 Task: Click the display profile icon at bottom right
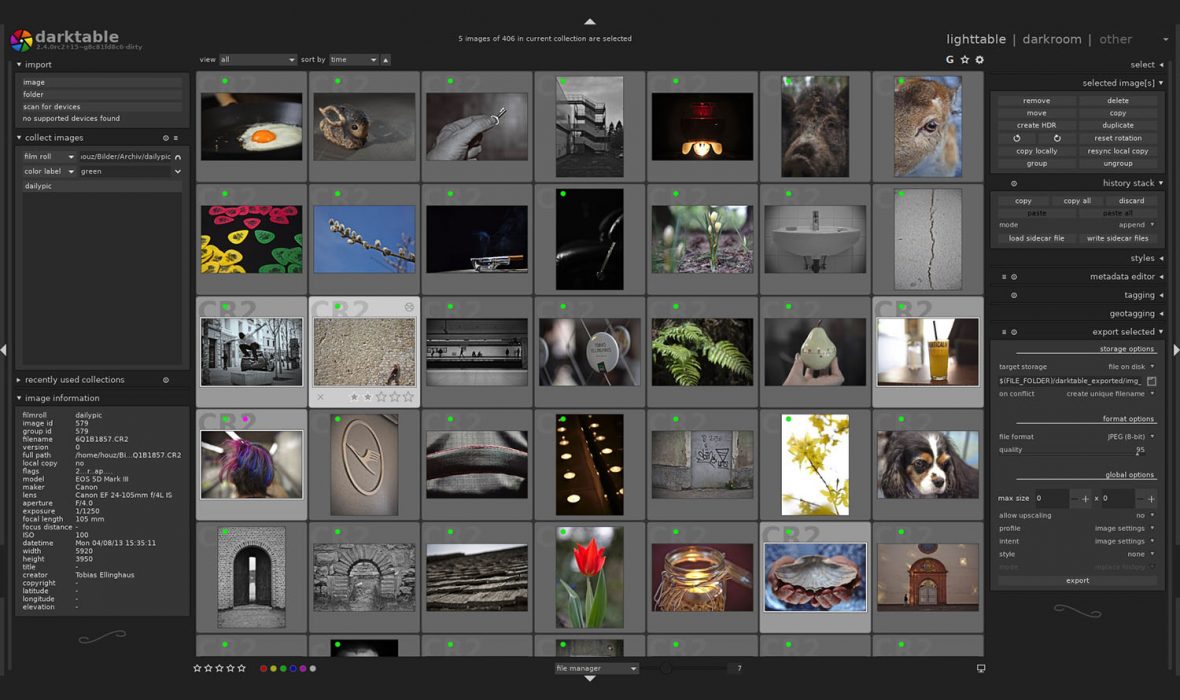coord(980,668)
